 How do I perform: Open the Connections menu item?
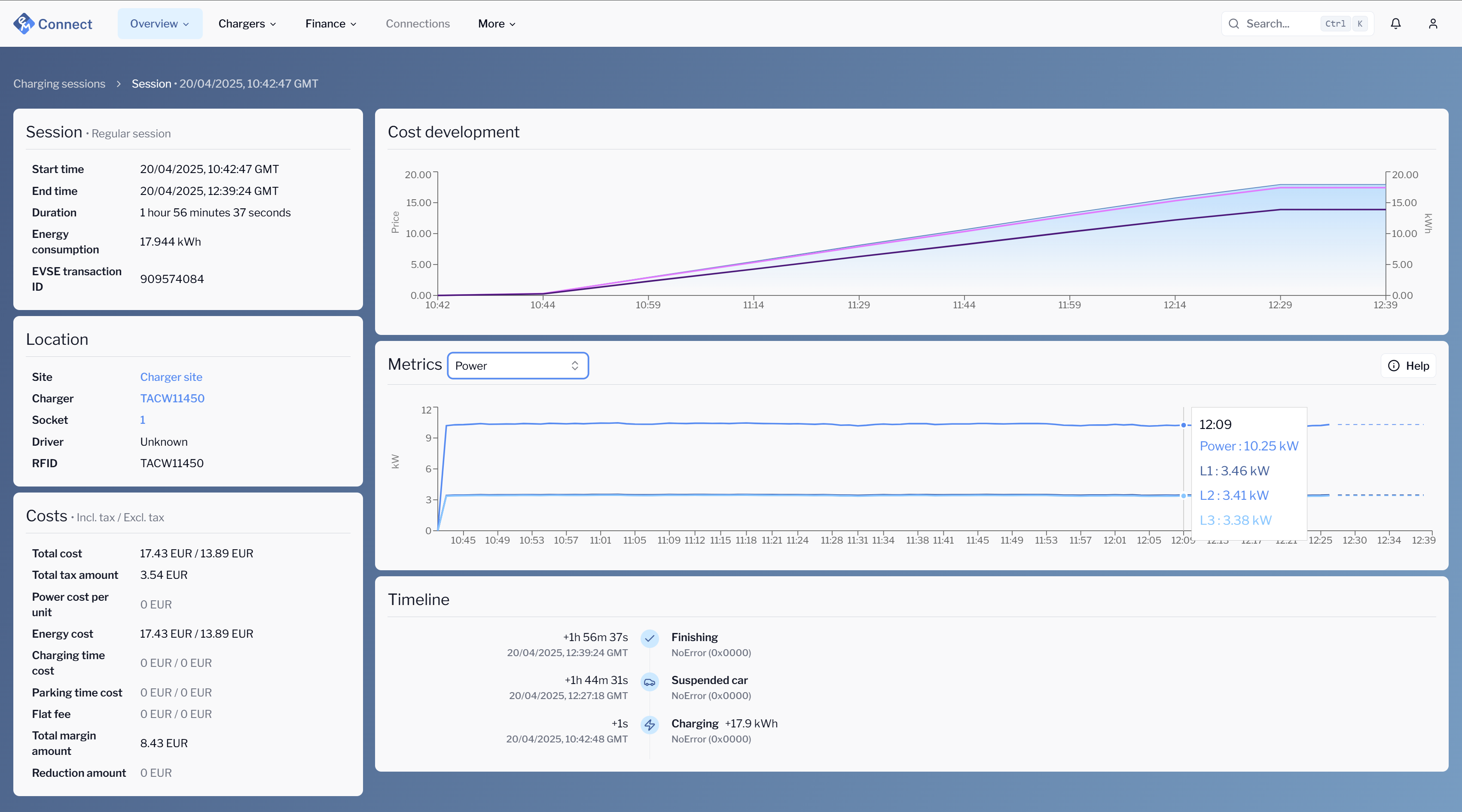tap(417, 23)
